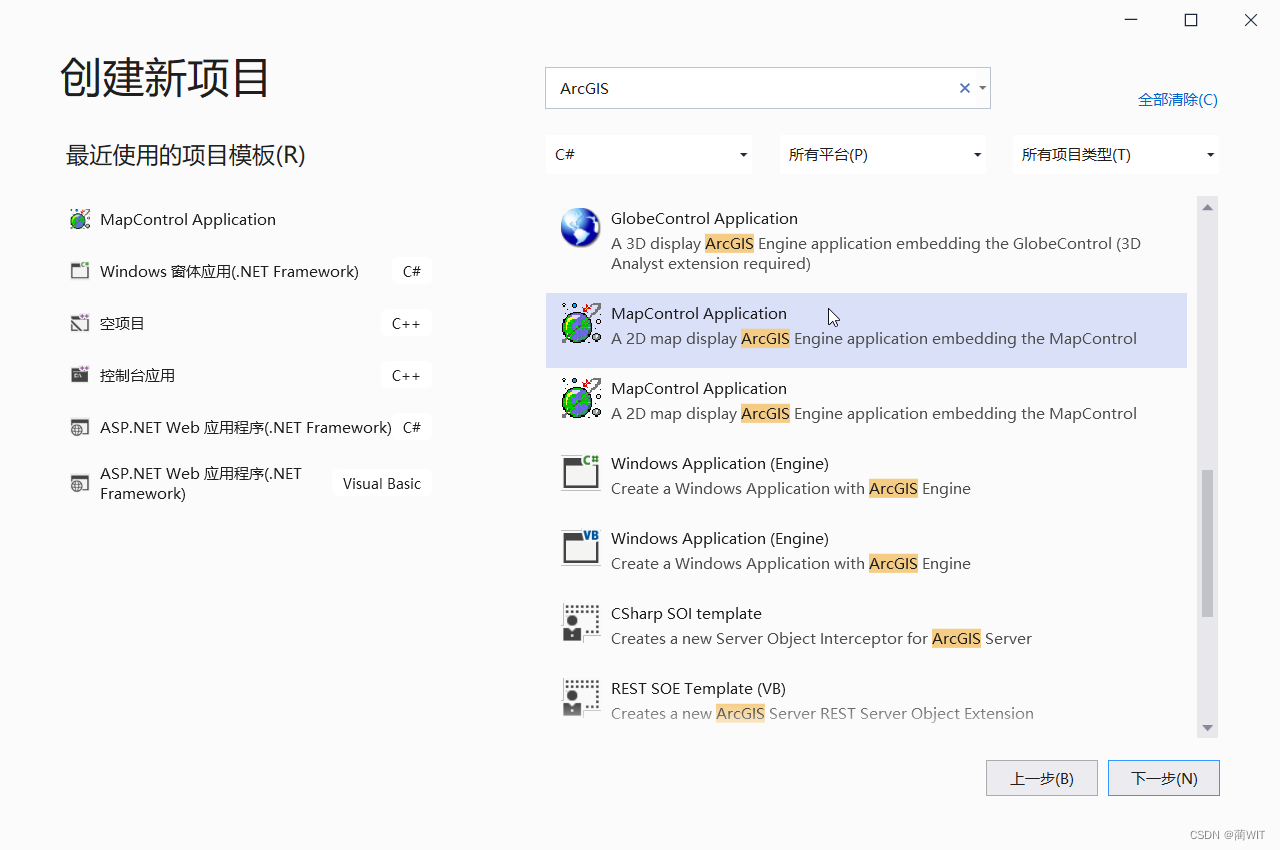
Task: Select the CSharp SOI template title
Action: [686, 613]
